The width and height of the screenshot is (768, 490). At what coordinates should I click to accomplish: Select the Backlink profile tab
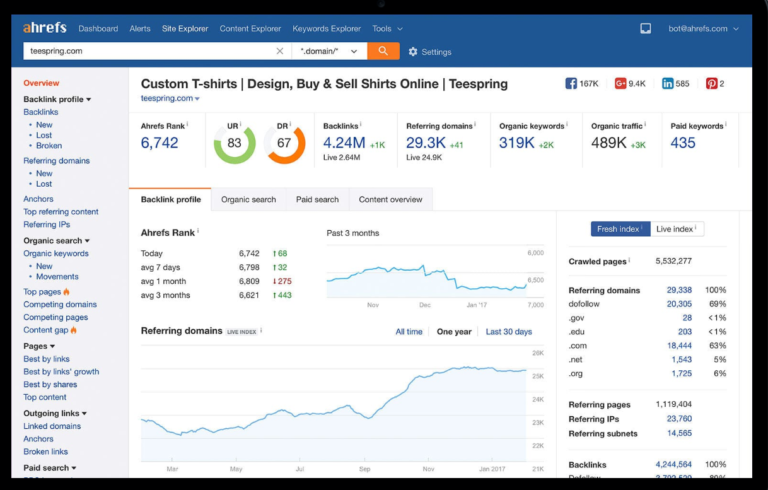[x=170, y=199]
